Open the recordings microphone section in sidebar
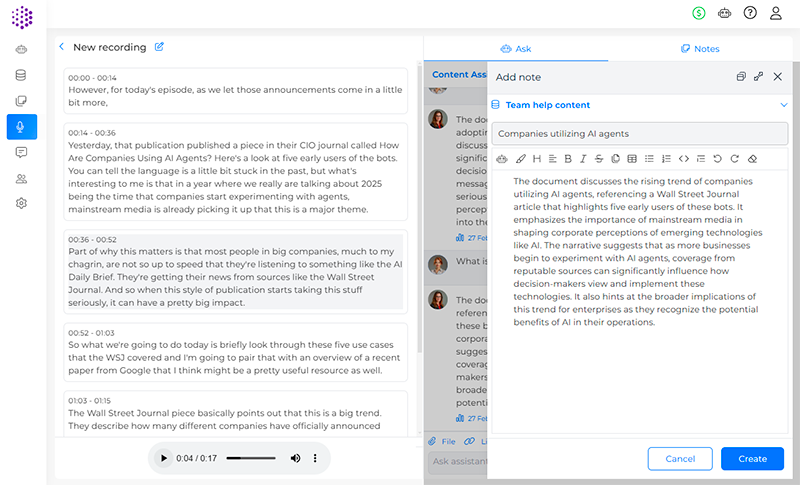800x485 pixels. point(21,126)
